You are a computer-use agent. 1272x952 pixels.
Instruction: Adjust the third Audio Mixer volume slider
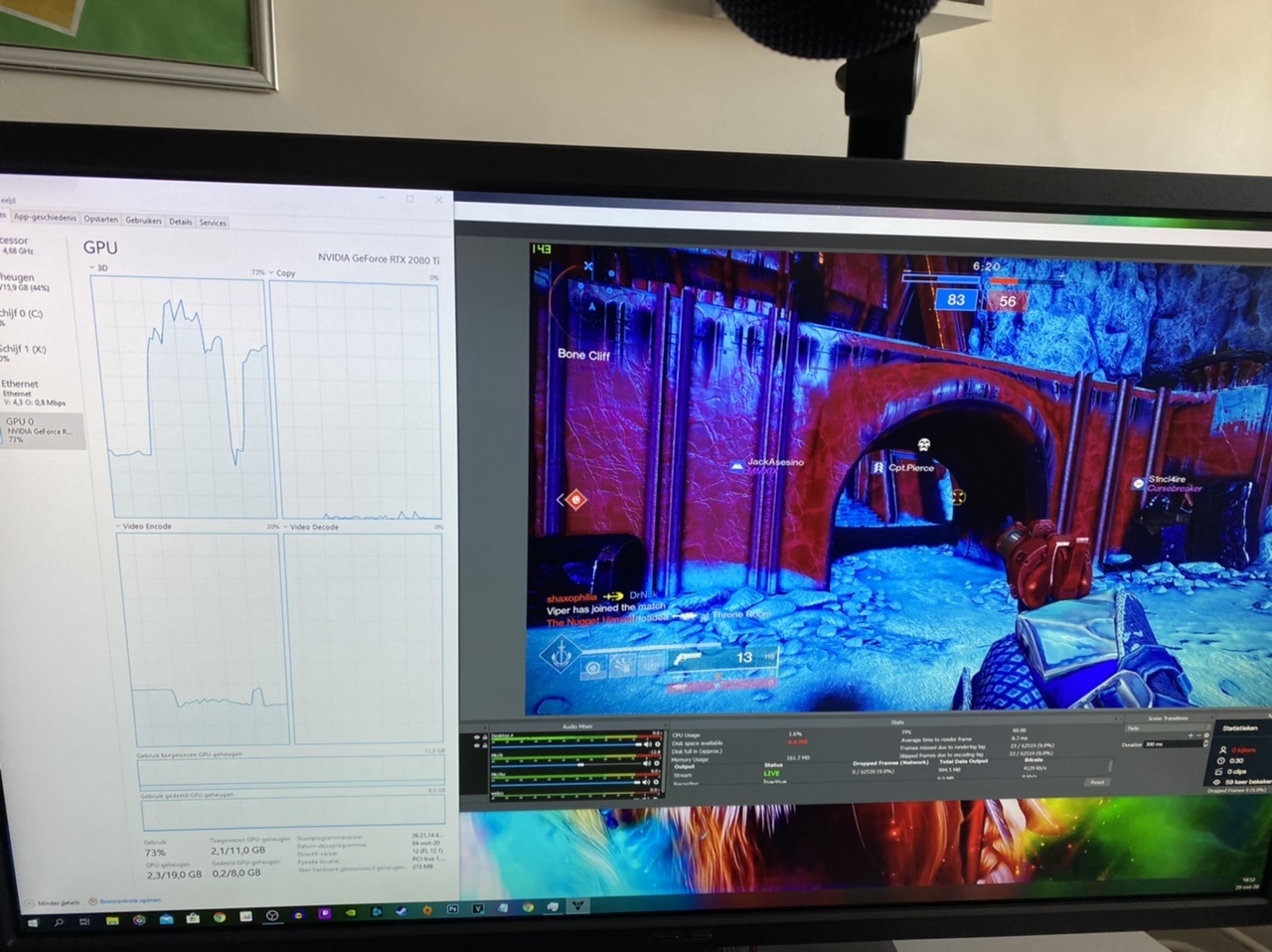click(x=566, y=782)
